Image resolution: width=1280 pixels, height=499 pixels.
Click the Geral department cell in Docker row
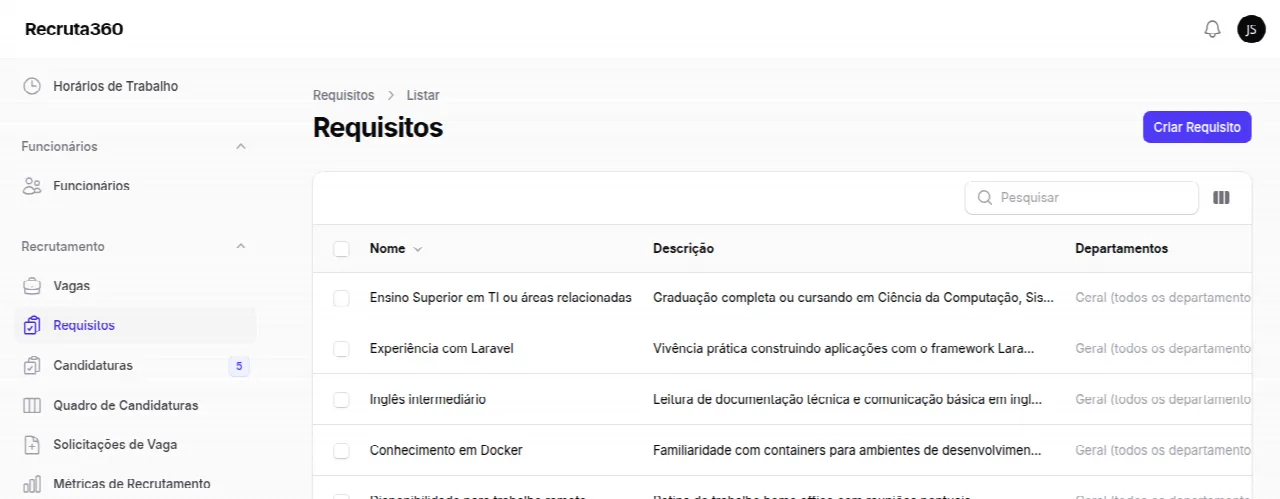[1163, 451]
